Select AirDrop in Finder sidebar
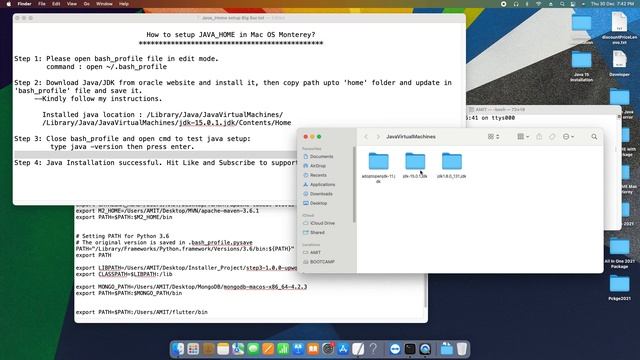This screenshot has height=360, width=640. point(315,166)
